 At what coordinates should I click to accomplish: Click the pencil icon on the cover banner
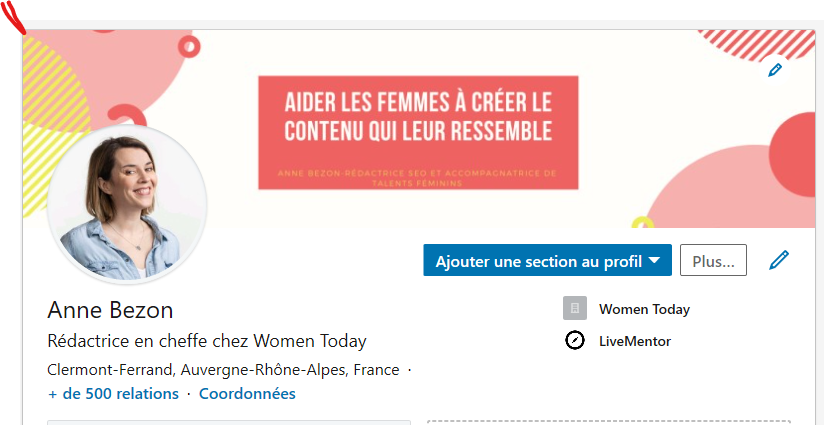[x=774, y=70]
